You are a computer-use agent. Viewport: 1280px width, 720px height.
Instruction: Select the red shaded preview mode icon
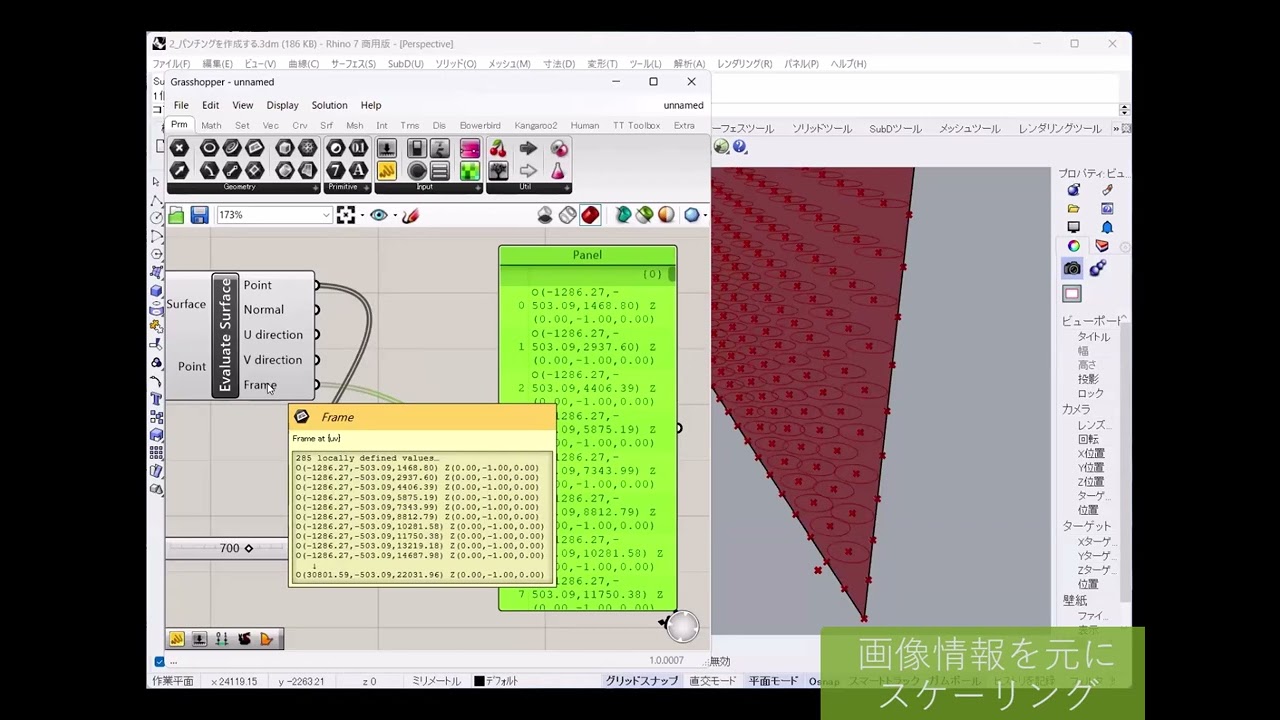tap(590, 214)
